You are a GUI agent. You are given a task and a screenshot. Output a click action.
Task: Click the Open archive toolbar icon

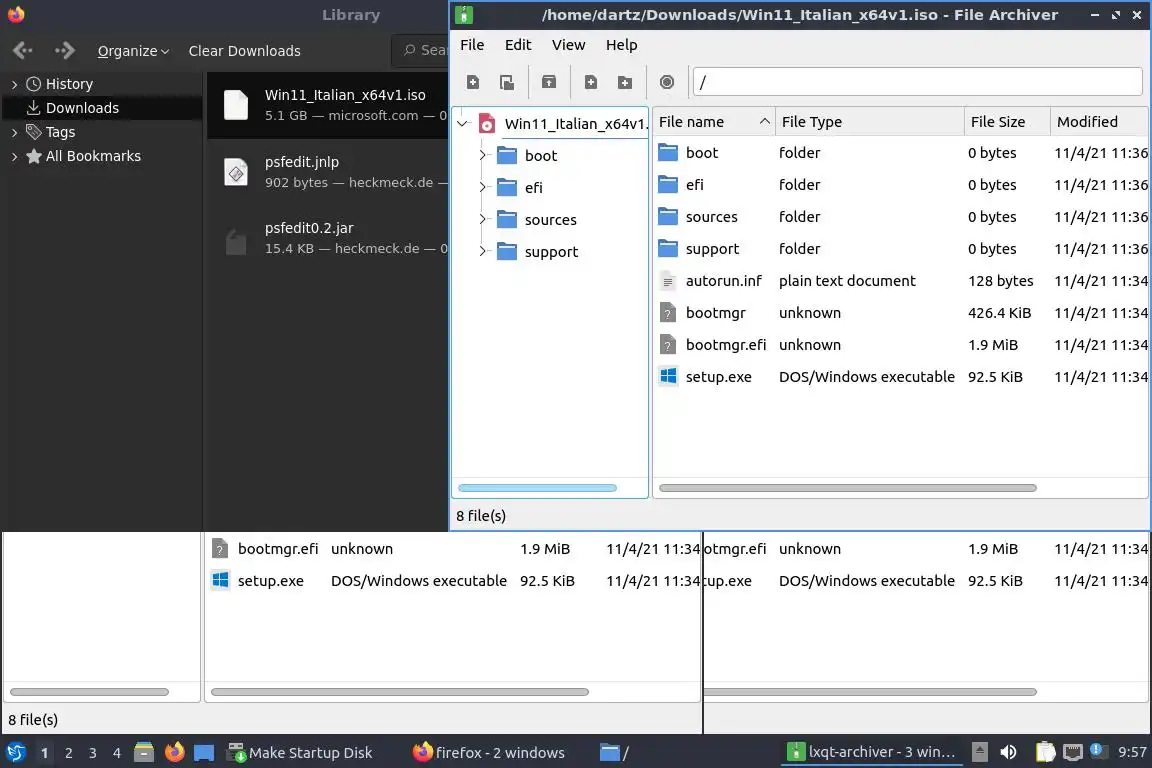click(506, 82)
